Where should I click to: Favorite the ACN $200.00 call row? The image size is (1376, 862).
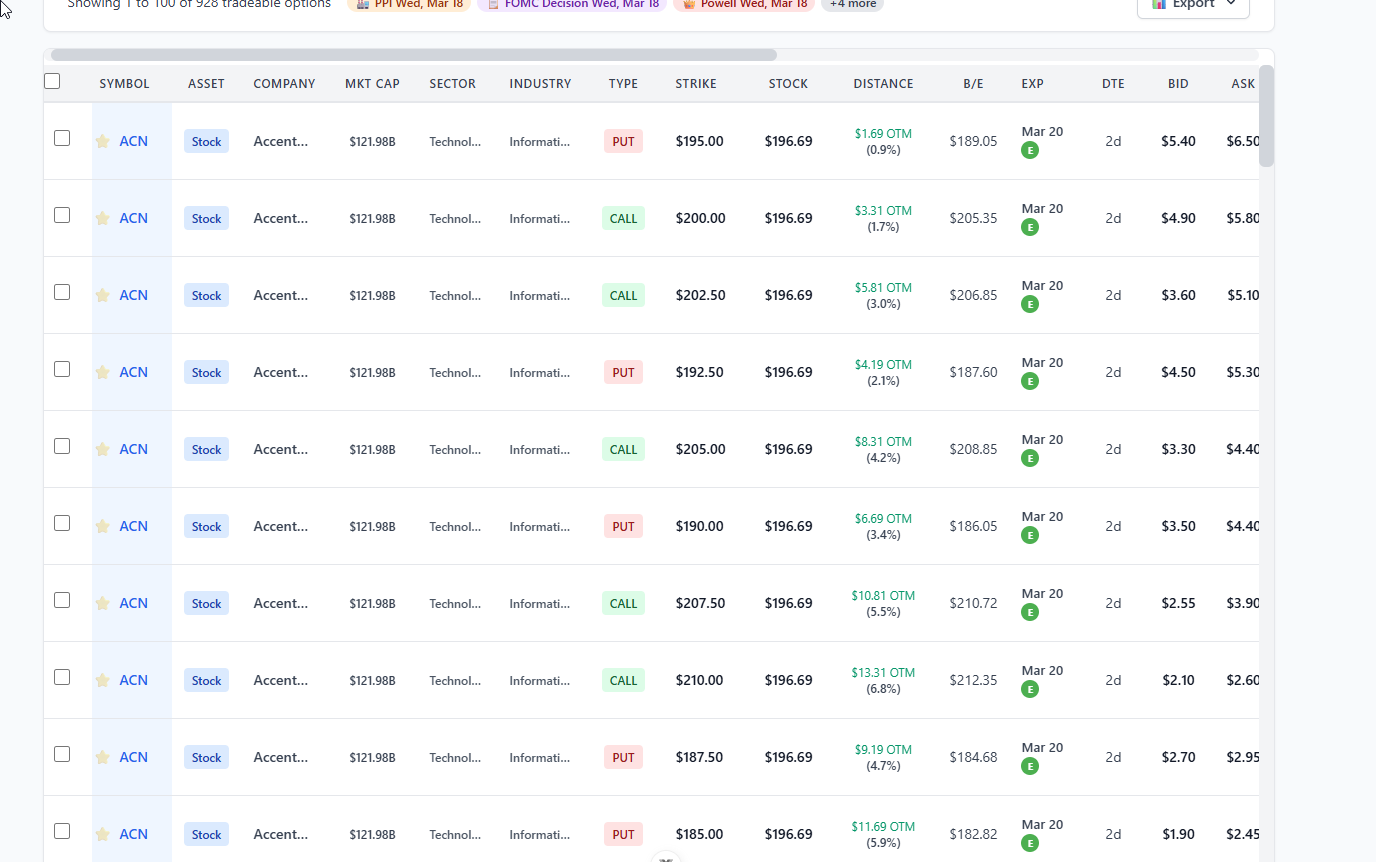102,219
